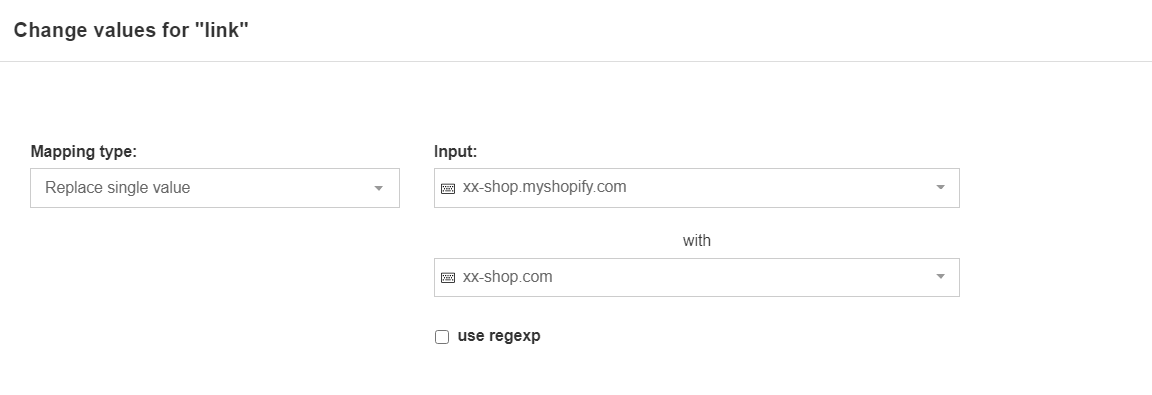Click the "use regexp" label text
This screenshot has height=395, width=1152.
tap(499, 336)
